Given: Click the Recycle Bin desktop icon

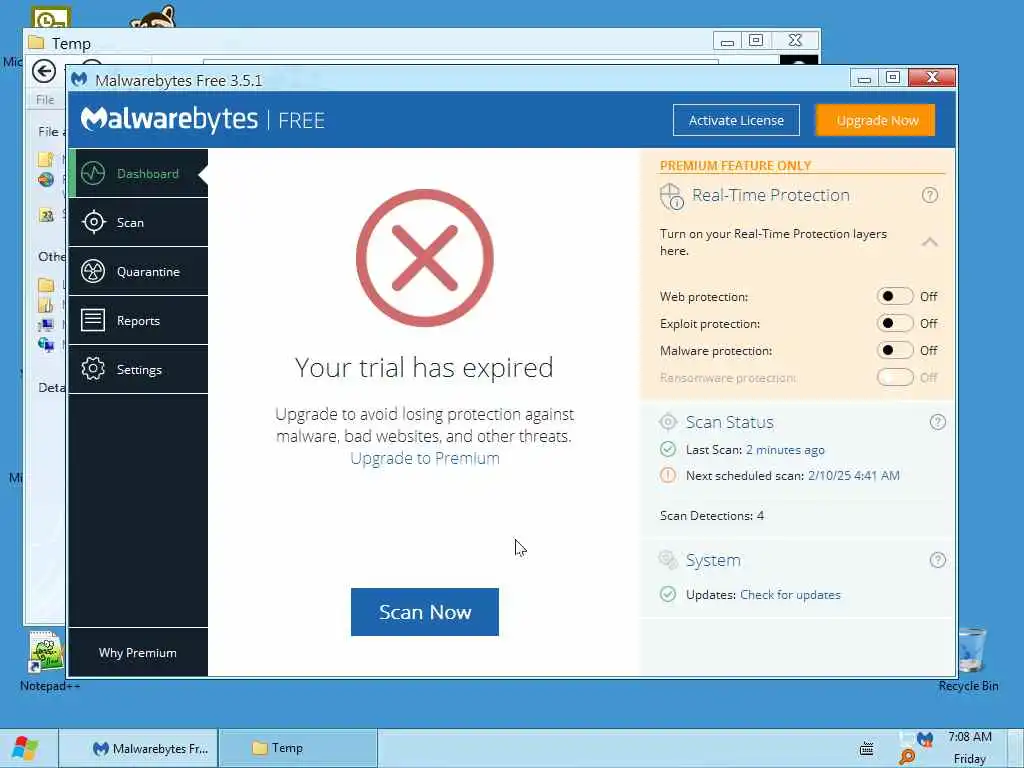Looking at the screenshot, I should click(969, 660).
